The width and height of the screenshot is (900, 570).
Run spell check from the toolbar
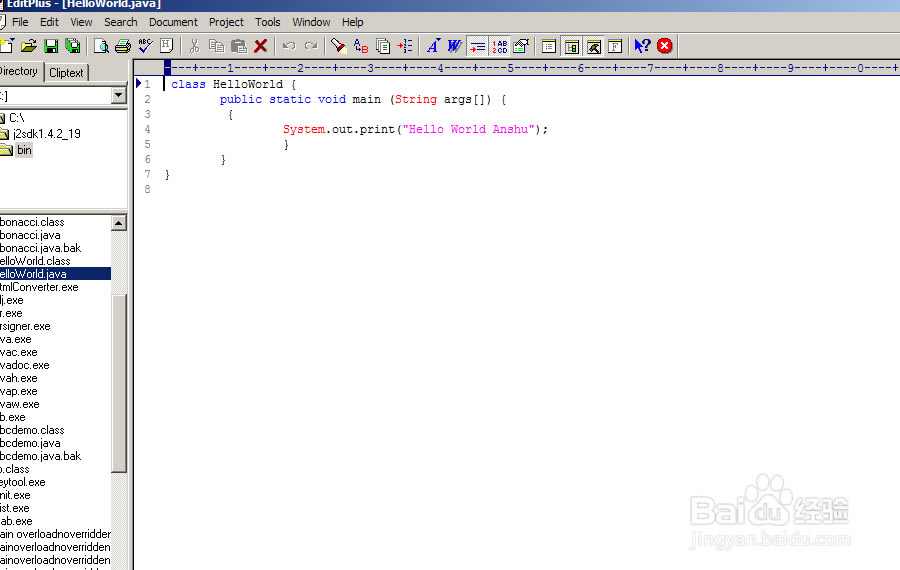coord(145,46)
